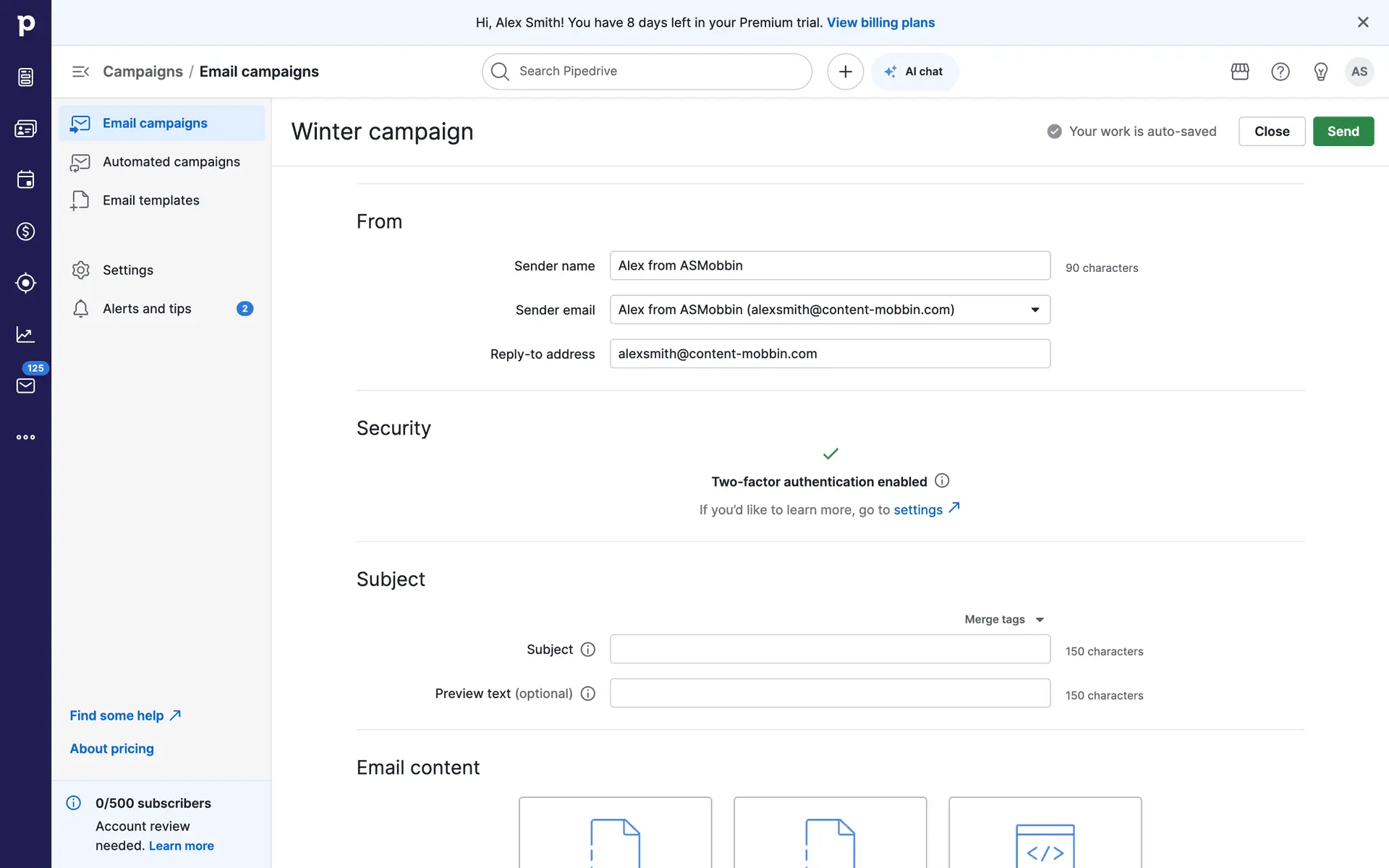Click into the Subject text field
Viewport: 1389px width, 868px height.
830,649
